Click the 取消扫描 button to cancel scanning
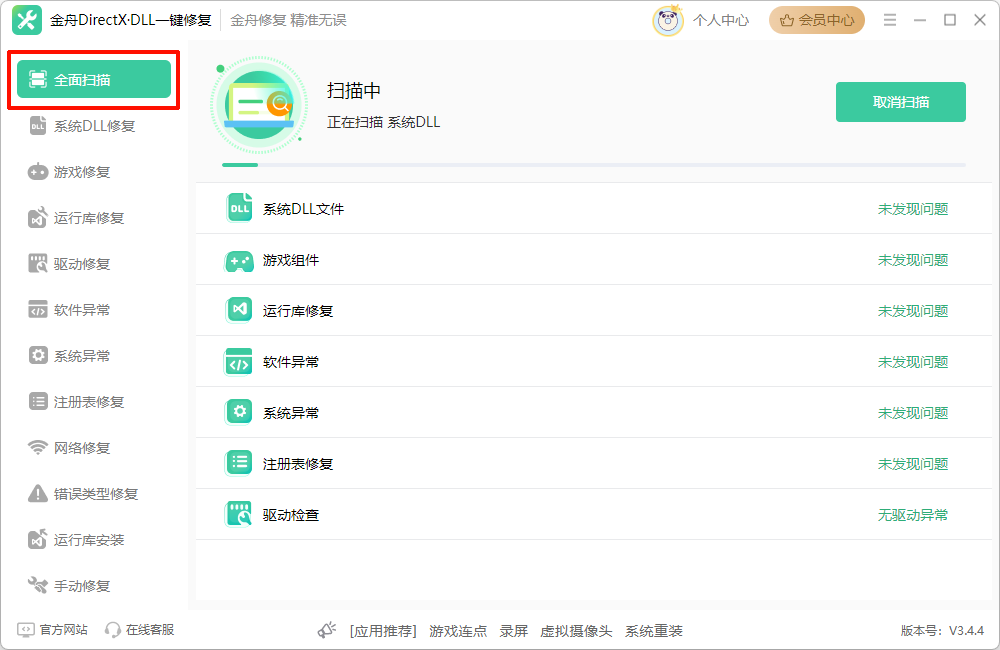 (900, 101)
